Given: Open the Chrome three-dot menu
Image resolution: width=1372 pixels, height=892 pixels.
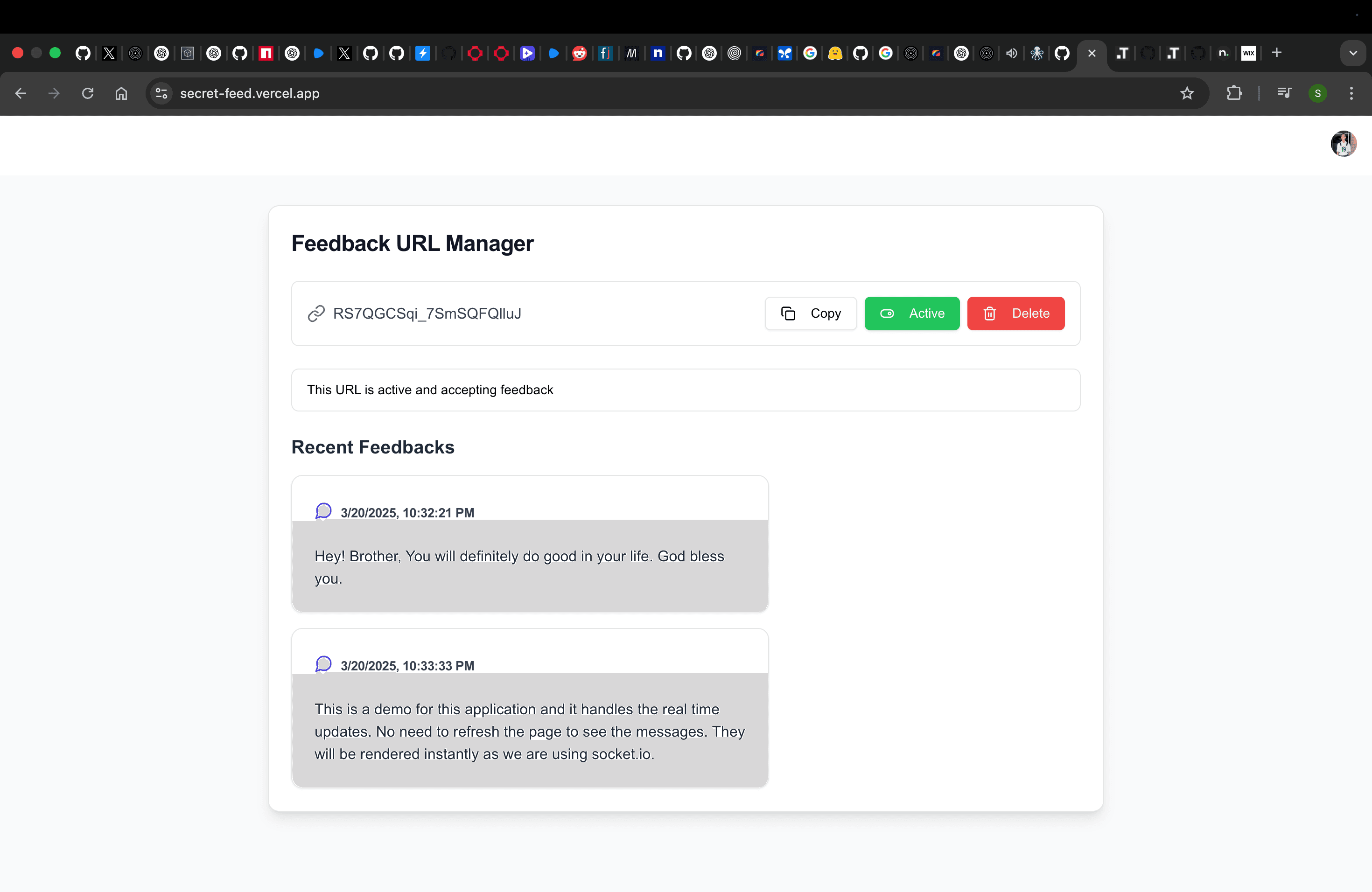Looking at the screenshot, I should click(1351, 93).
